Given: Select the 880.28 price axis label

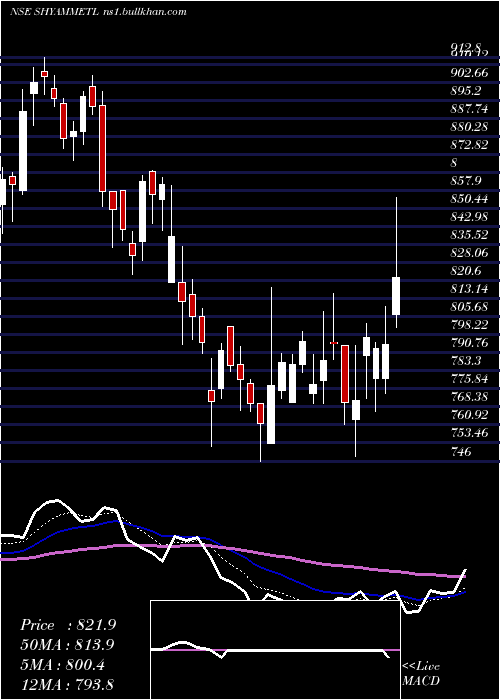Looking at the screenshot, I should click(x=468, y=127).
